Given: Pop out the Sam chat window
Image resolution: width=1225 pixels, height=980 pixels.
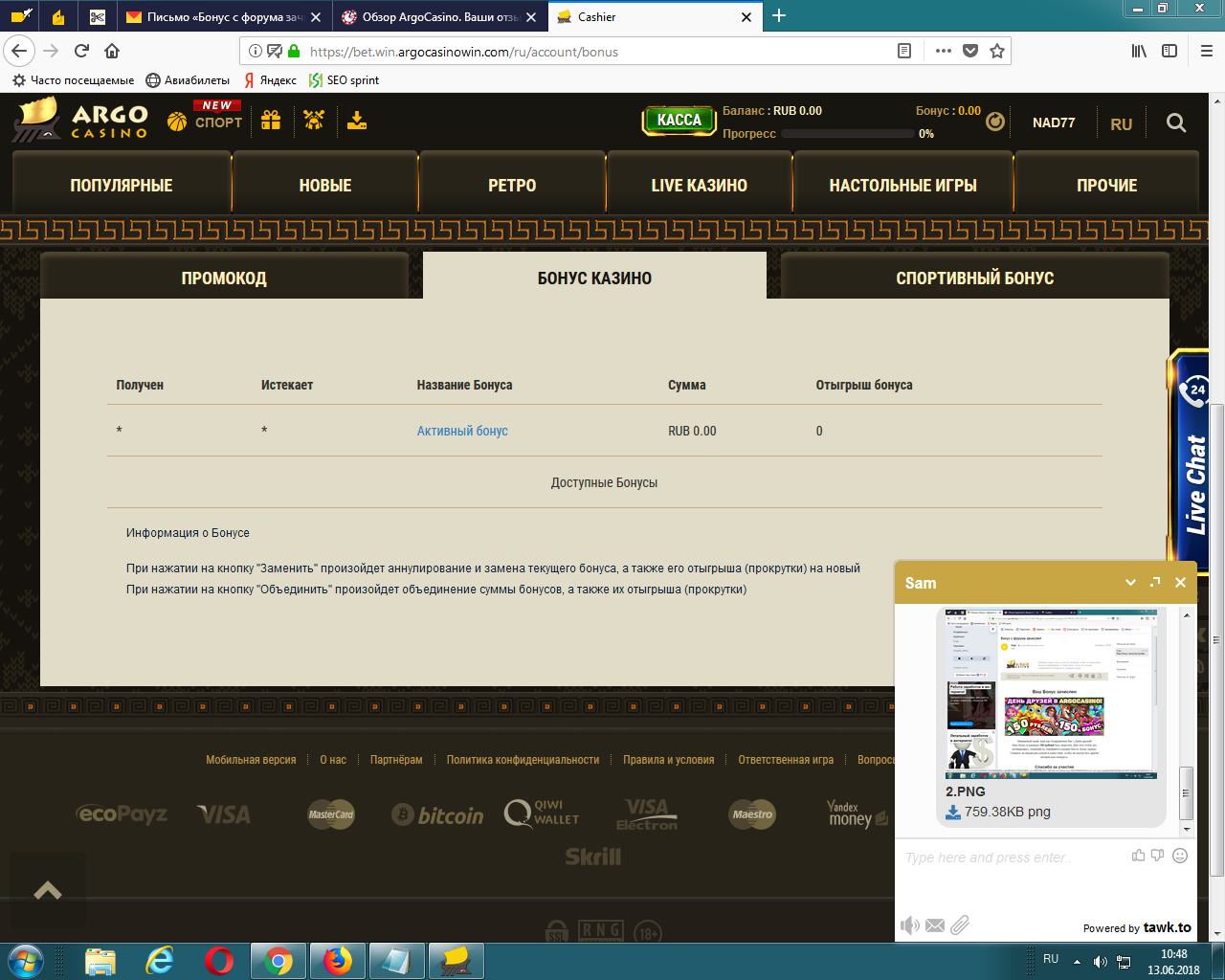Looking at the screenshot, I should pyautogui.click(x=1155, y=582).
